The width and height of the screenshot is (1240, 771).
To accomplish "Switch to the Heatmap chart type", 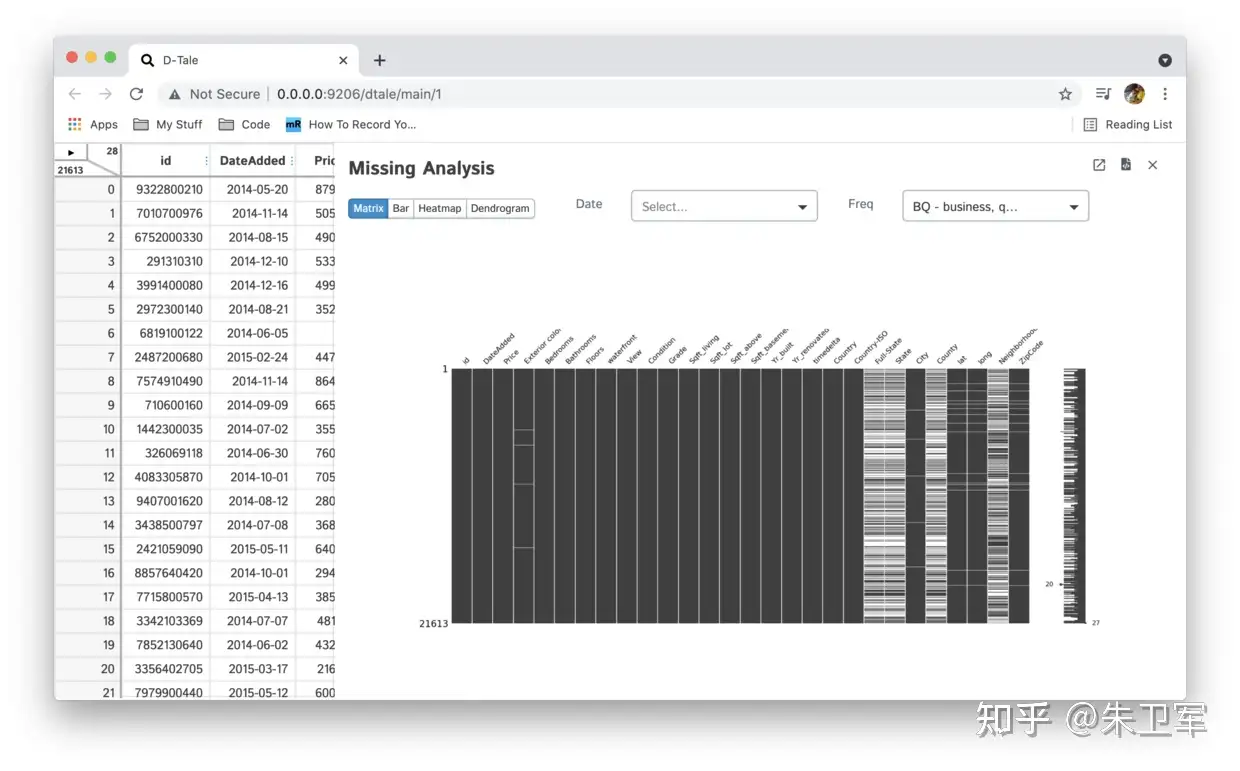I will point(440,208).
